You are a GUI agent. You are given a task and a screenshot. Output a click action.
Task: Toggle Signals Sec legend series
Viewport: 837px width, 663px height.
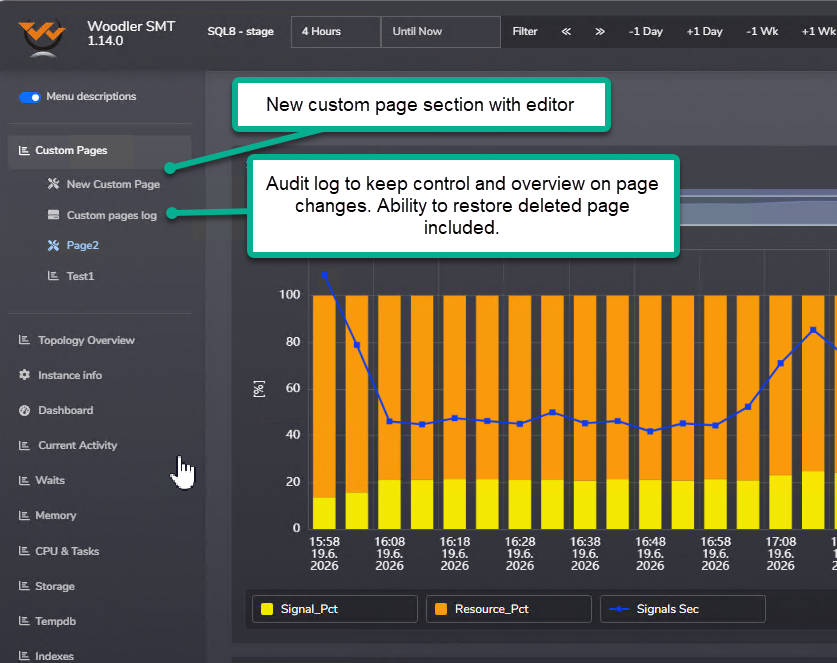(x=683, y=609)
